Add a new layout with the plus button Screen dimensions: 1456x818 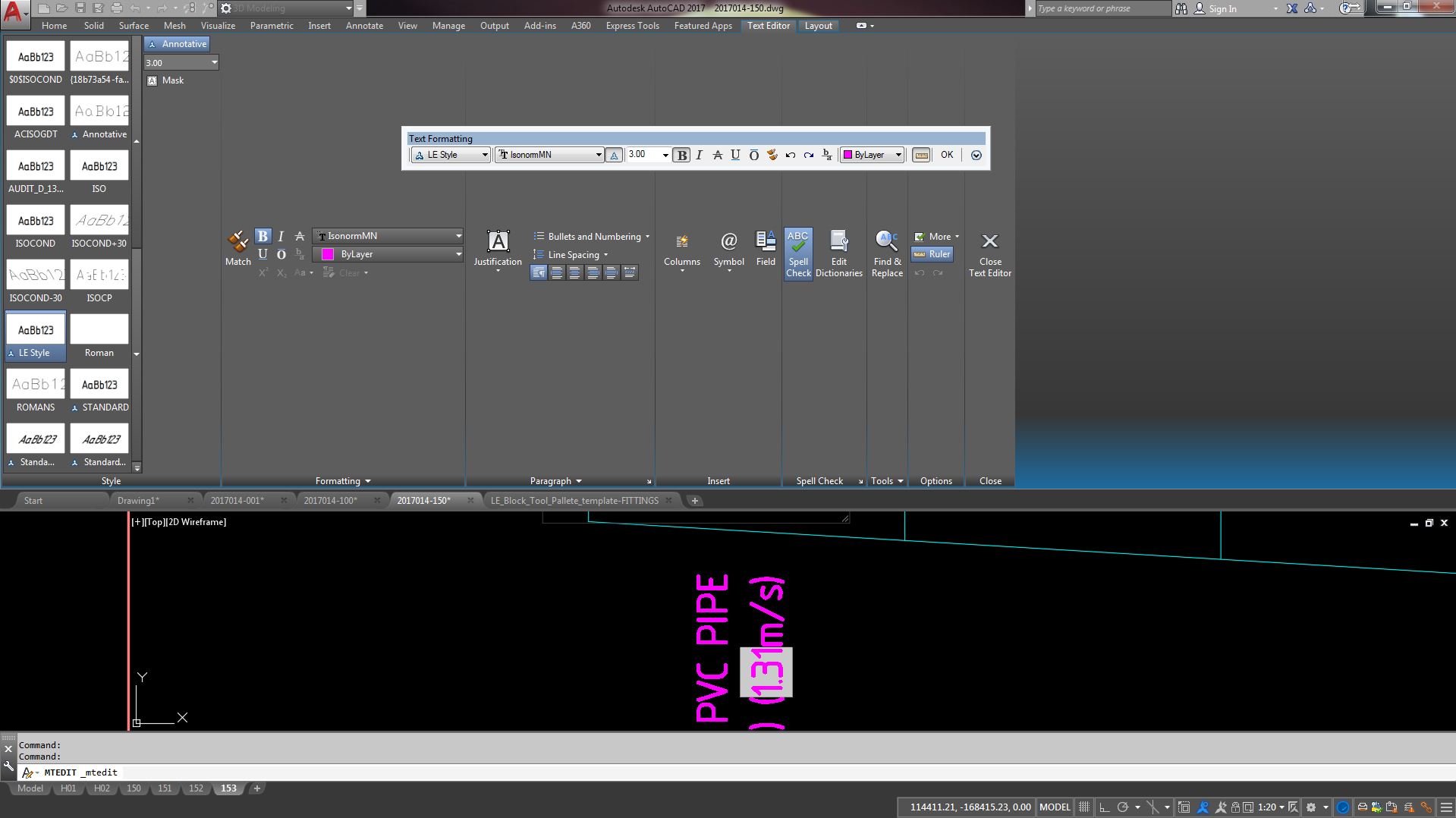[x=256, y=788]
